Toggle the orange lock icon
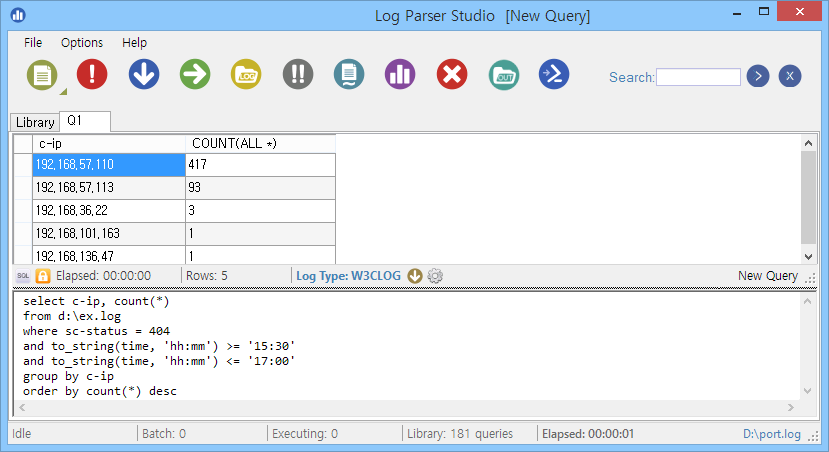The width and height of the screenshot is (829, 452). point(42,276)
